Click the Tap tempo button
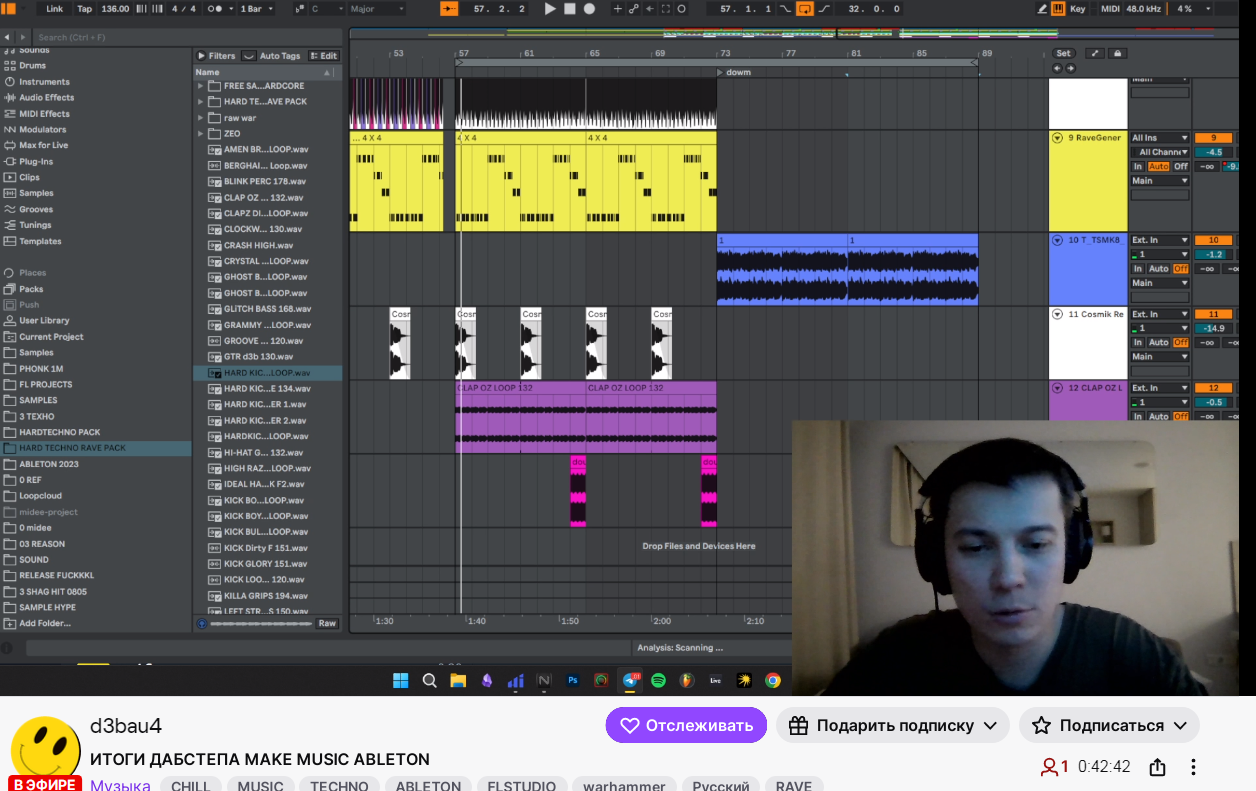This screenshot has height=791, width=1256. [x=85, y=9]
